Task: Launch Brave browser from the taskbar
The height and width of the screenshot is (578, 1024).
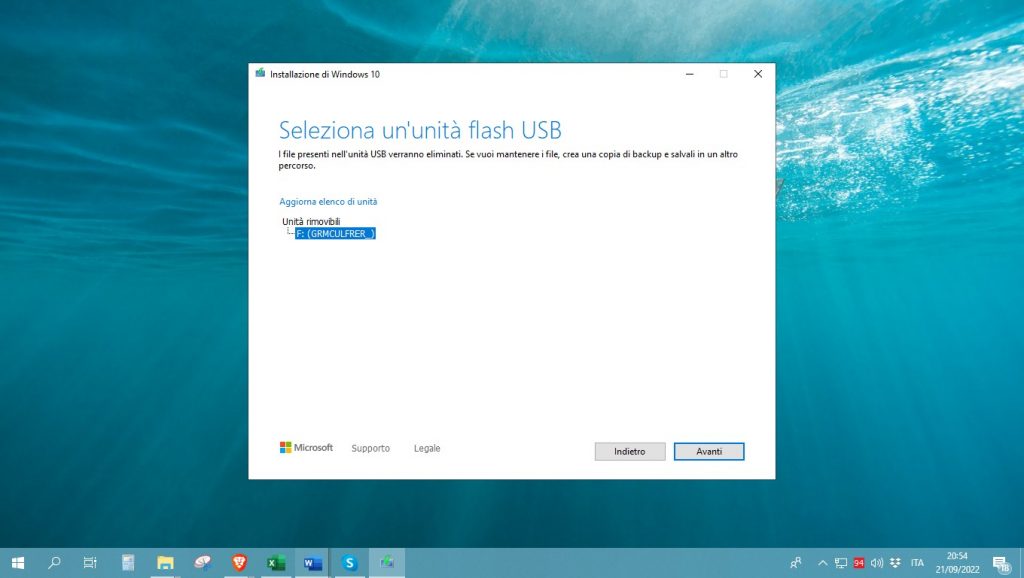Action: 239,563
